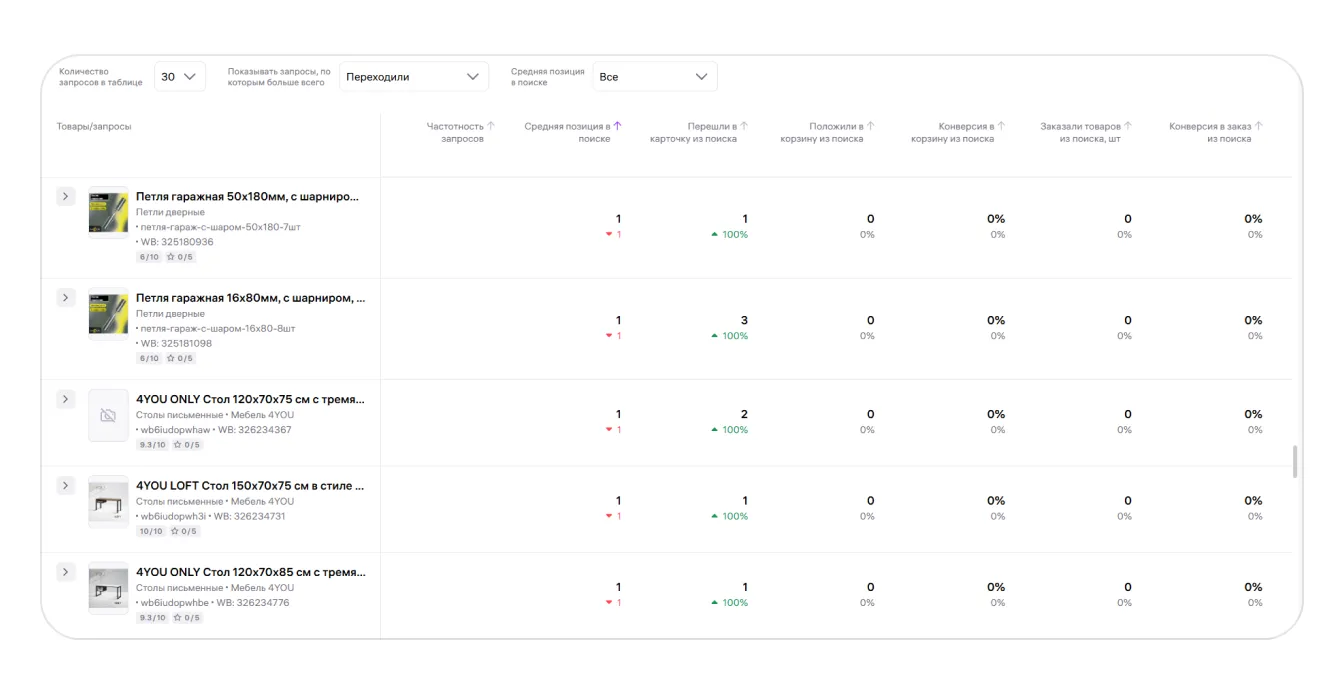Open product link 4YOU ONLY Стол 120x70x75
This screenshot has height=694, width=1344.
[250, 400]
